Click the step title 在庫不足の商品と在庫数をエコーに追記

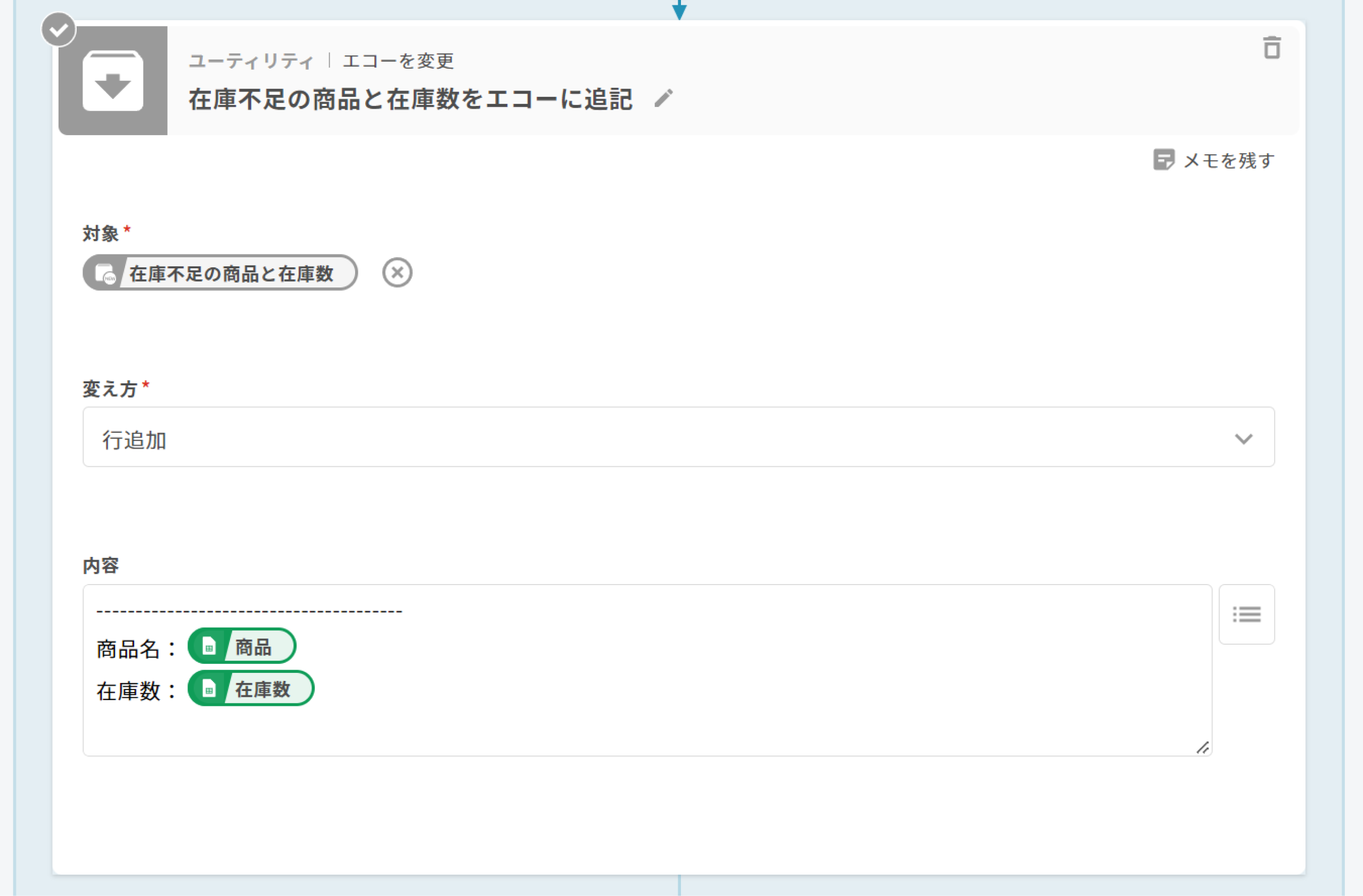(410, 99)
